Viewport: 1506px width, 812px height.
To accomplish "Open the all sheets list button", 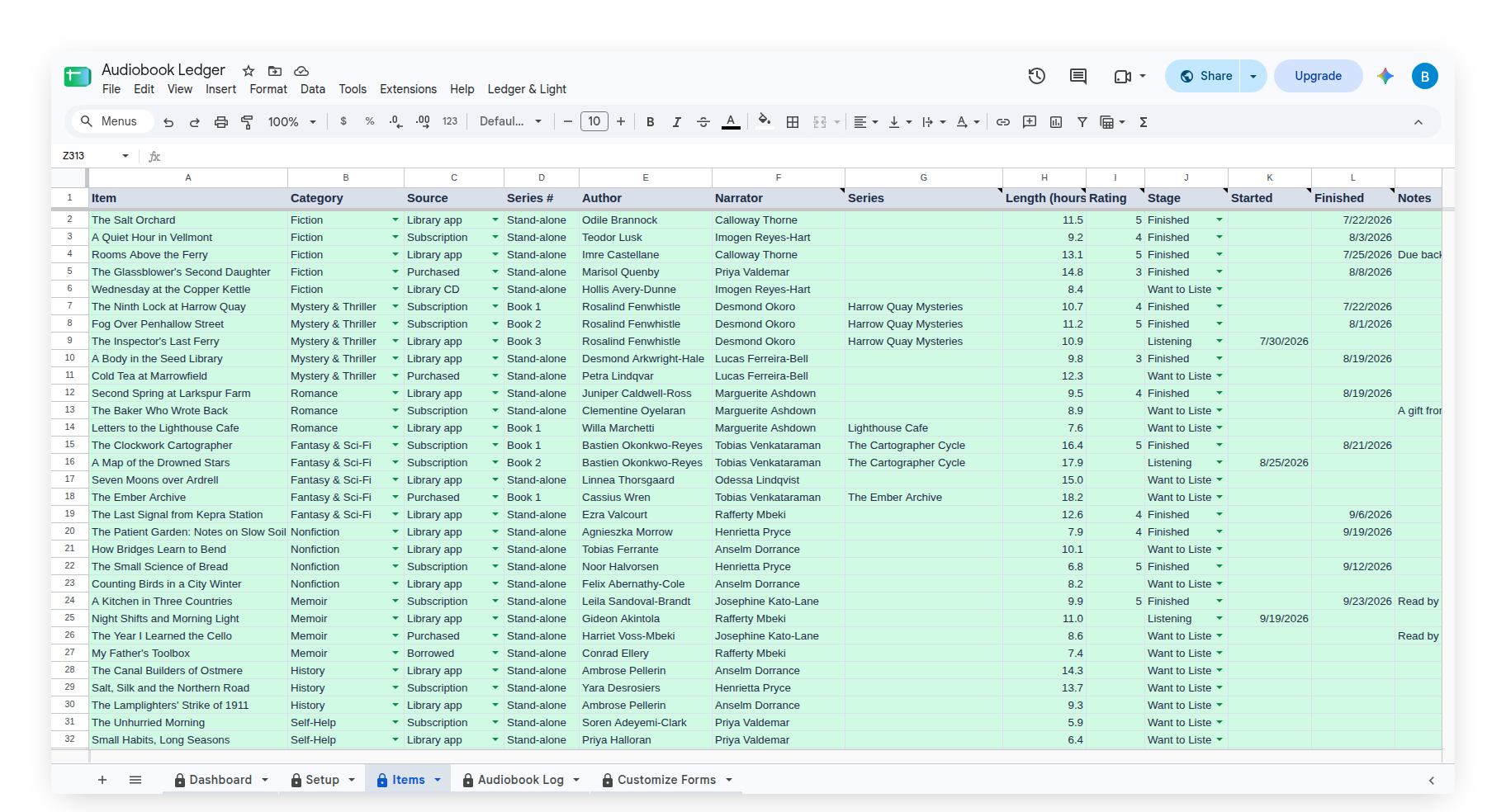I will [x=135, y=780].
